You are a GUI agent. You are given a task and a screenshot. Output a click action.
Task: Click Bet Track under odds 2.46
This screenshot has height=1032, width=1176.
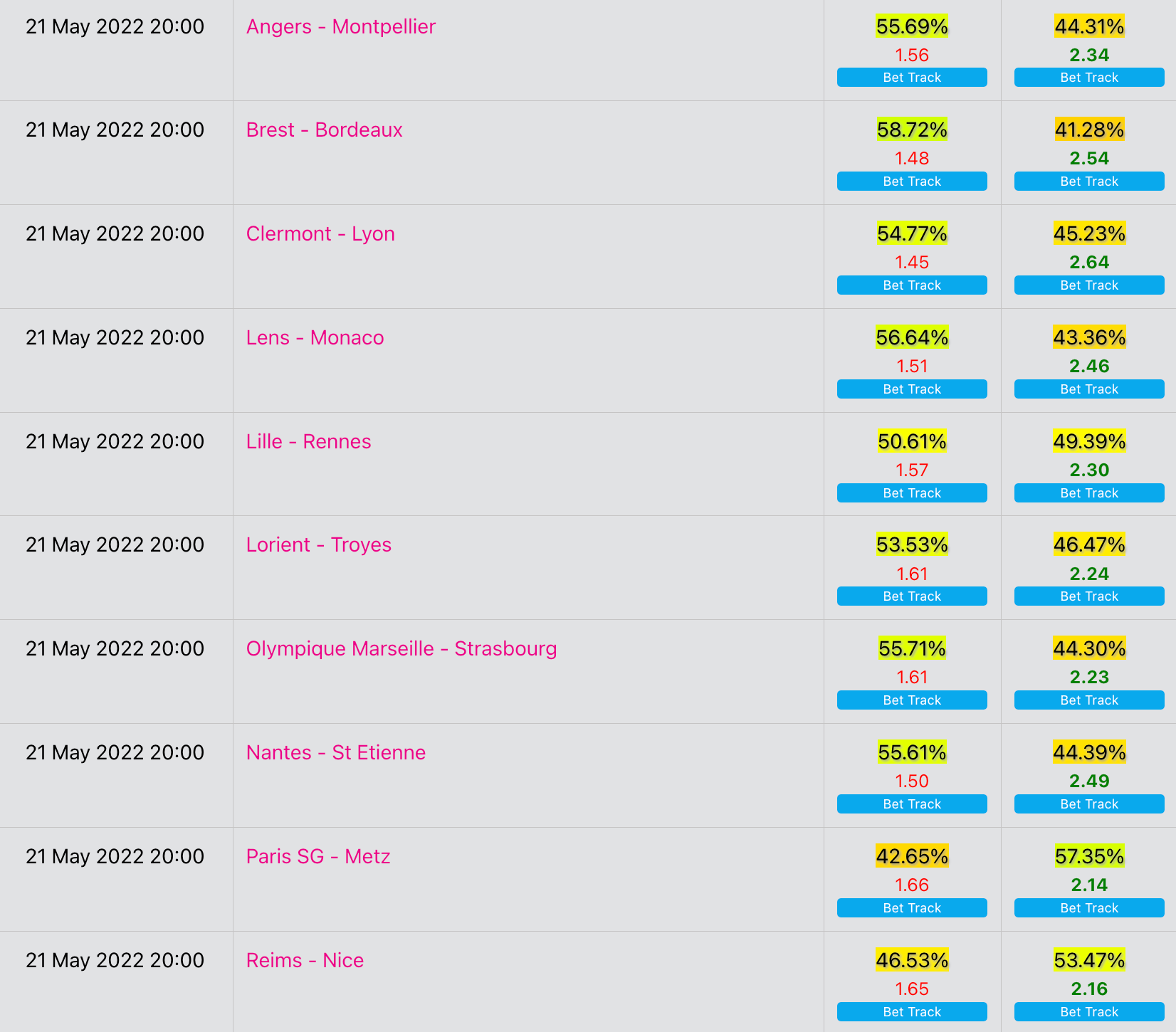click(x=1089, y=389)
